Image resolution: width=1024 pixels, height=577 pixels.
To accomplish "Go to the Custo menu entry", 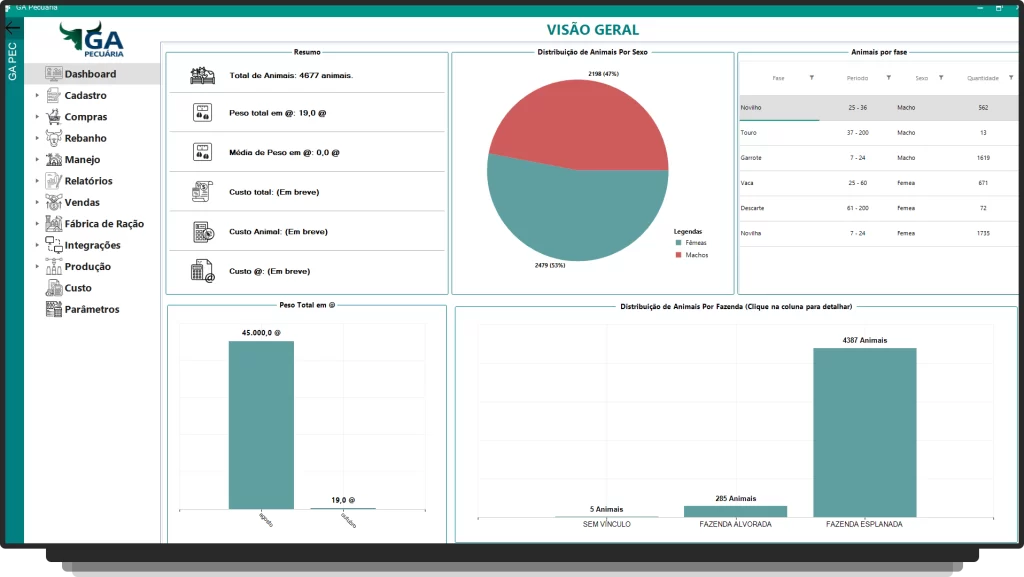I will (78, 288).
